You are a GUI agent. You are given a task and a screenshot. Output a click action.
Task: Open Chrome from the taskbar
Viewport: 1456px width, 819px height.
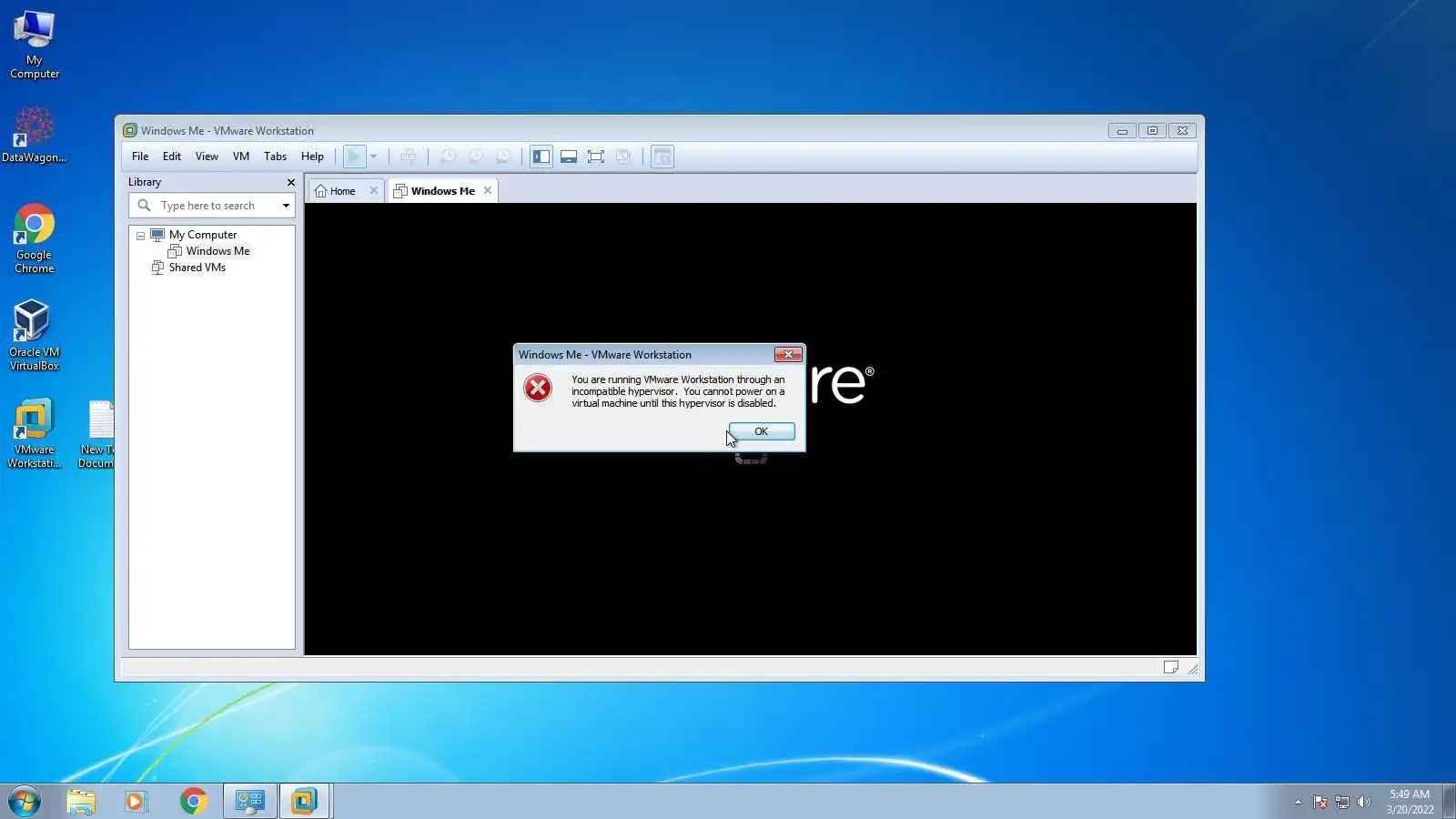tap(193, 802)
